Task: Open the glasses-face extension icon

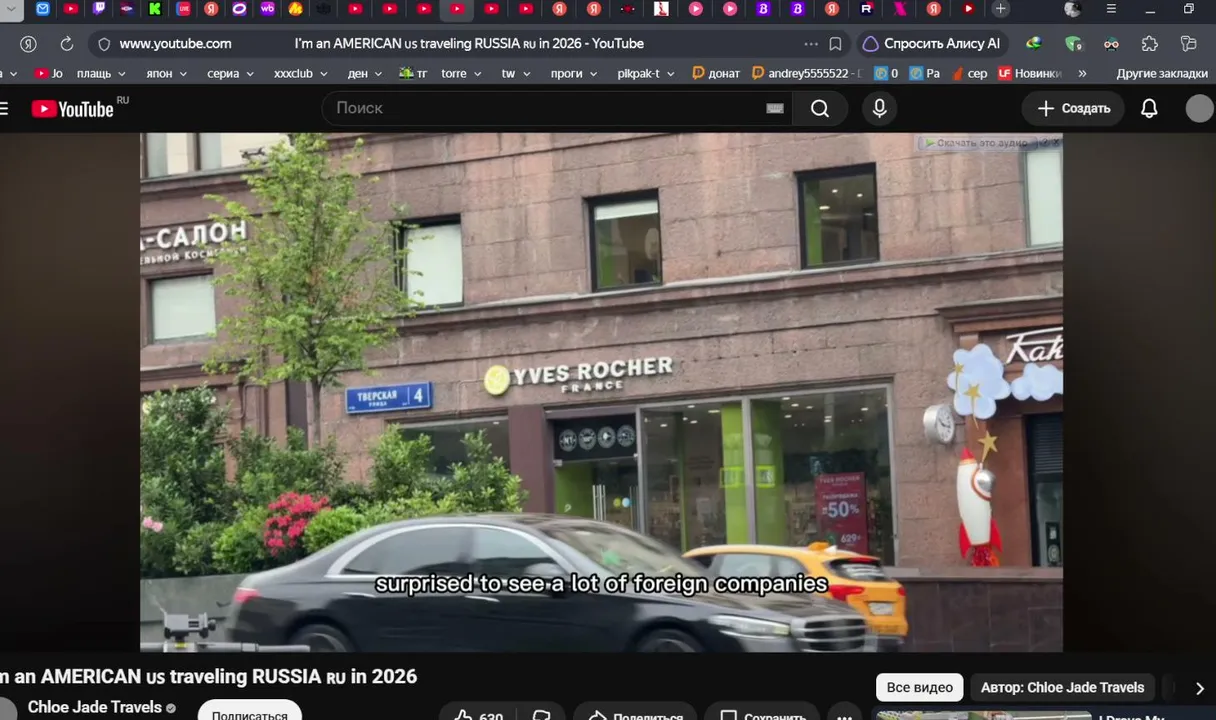Action: [x=1111, y=44]
